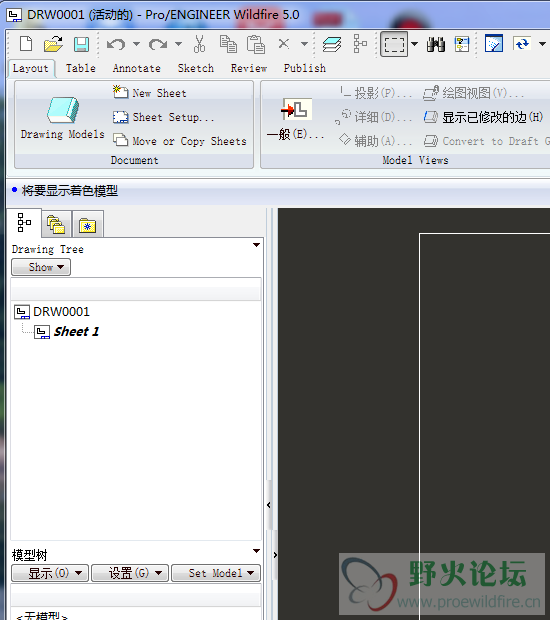
Task: Select the DRW0001 drawing tree node
Action: (52, 312)
